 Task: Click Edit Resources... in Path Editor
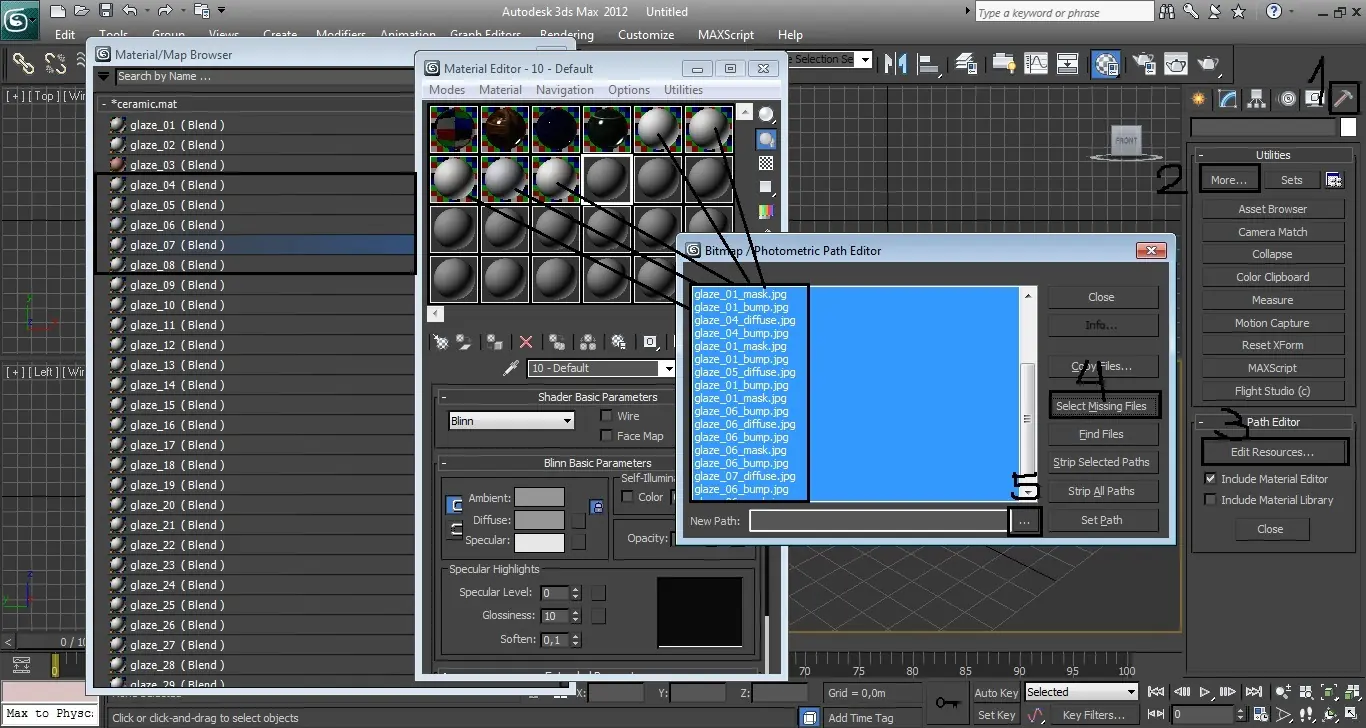[1272, 452]
